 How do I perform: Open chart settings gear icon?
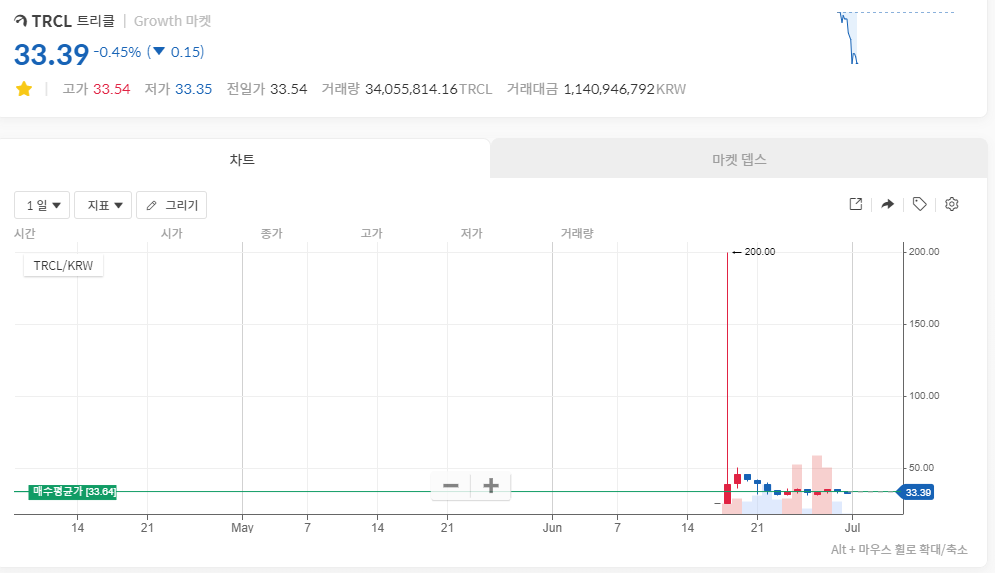951,204
